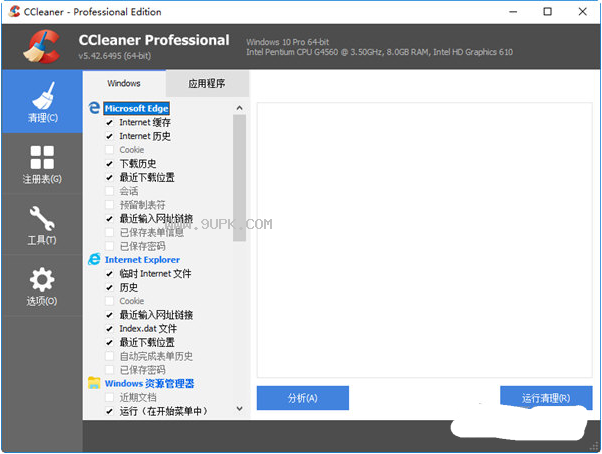Image resolution: width=602 pixels, height=454 pixels.
Task: Maximize the CCleaner window
Action: pos(547,12)
